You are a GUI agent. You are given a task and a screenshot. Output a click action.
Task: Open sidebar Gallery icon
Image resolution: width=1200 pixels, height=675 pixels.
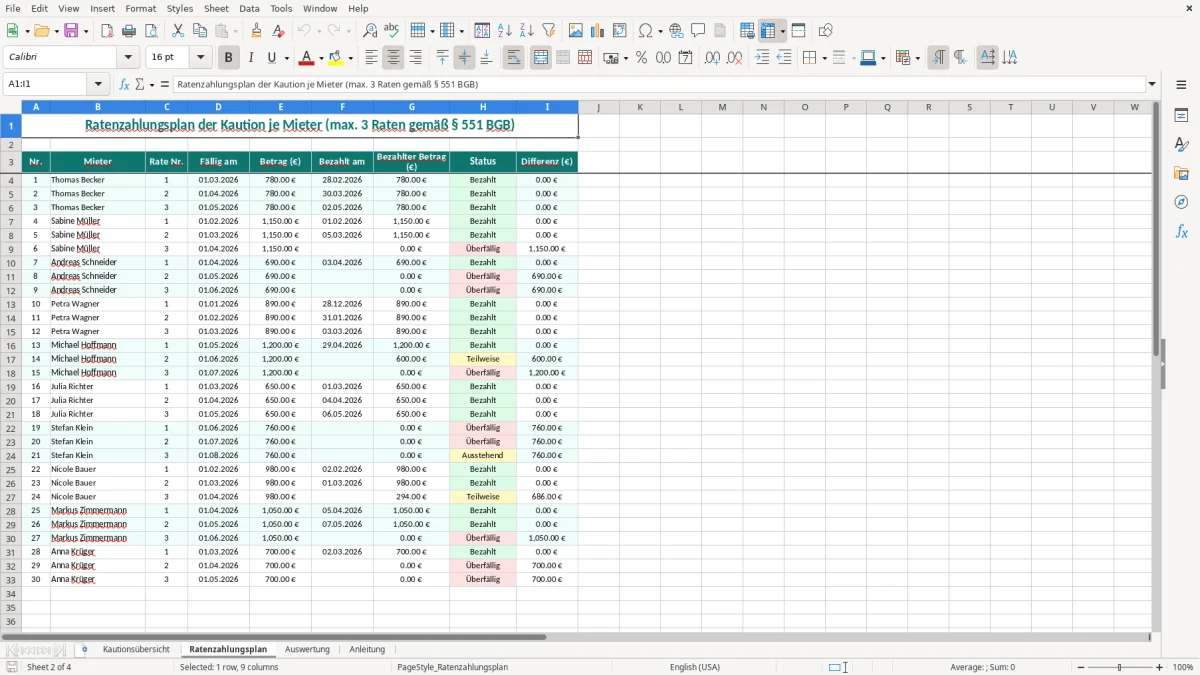[1181, 174]
